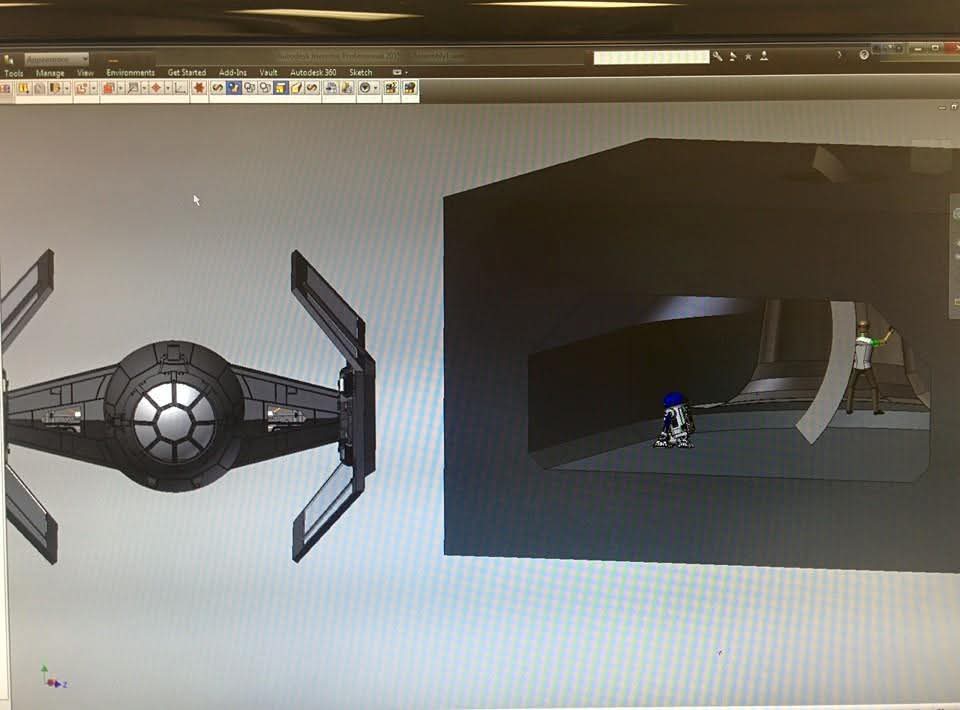This screenshot has height=710, width=960.
Task: Click the leftmost purple icon in the toolbar
Action: tap(5, 89)
